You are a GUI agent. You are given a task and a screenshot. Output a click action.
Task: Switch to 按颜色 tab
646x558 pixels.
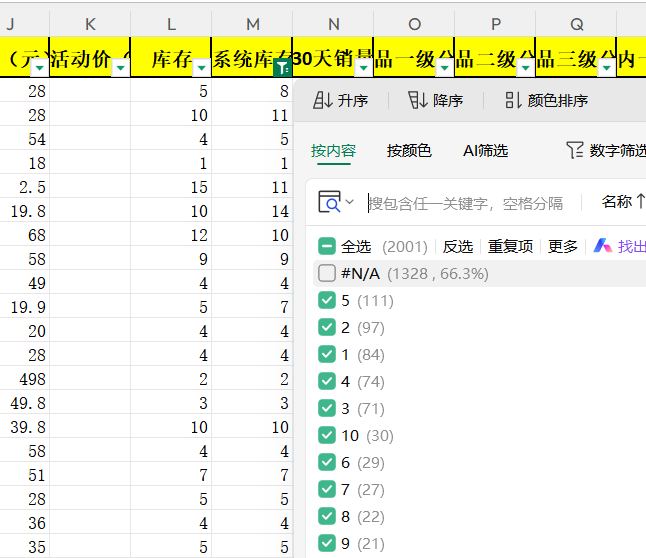[x=409, y=151]
